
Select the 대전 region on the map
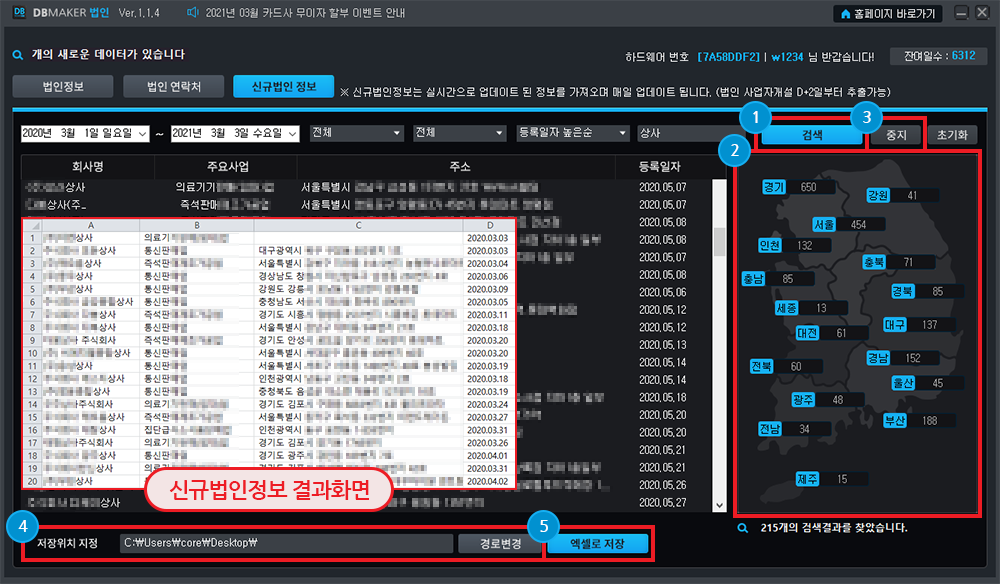pos(807,333)
